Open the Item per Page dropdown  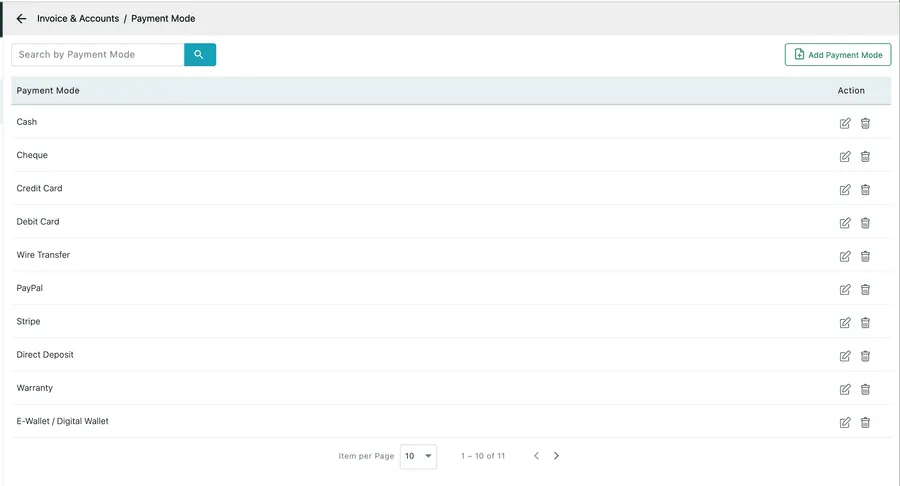[x=418, y=456]
